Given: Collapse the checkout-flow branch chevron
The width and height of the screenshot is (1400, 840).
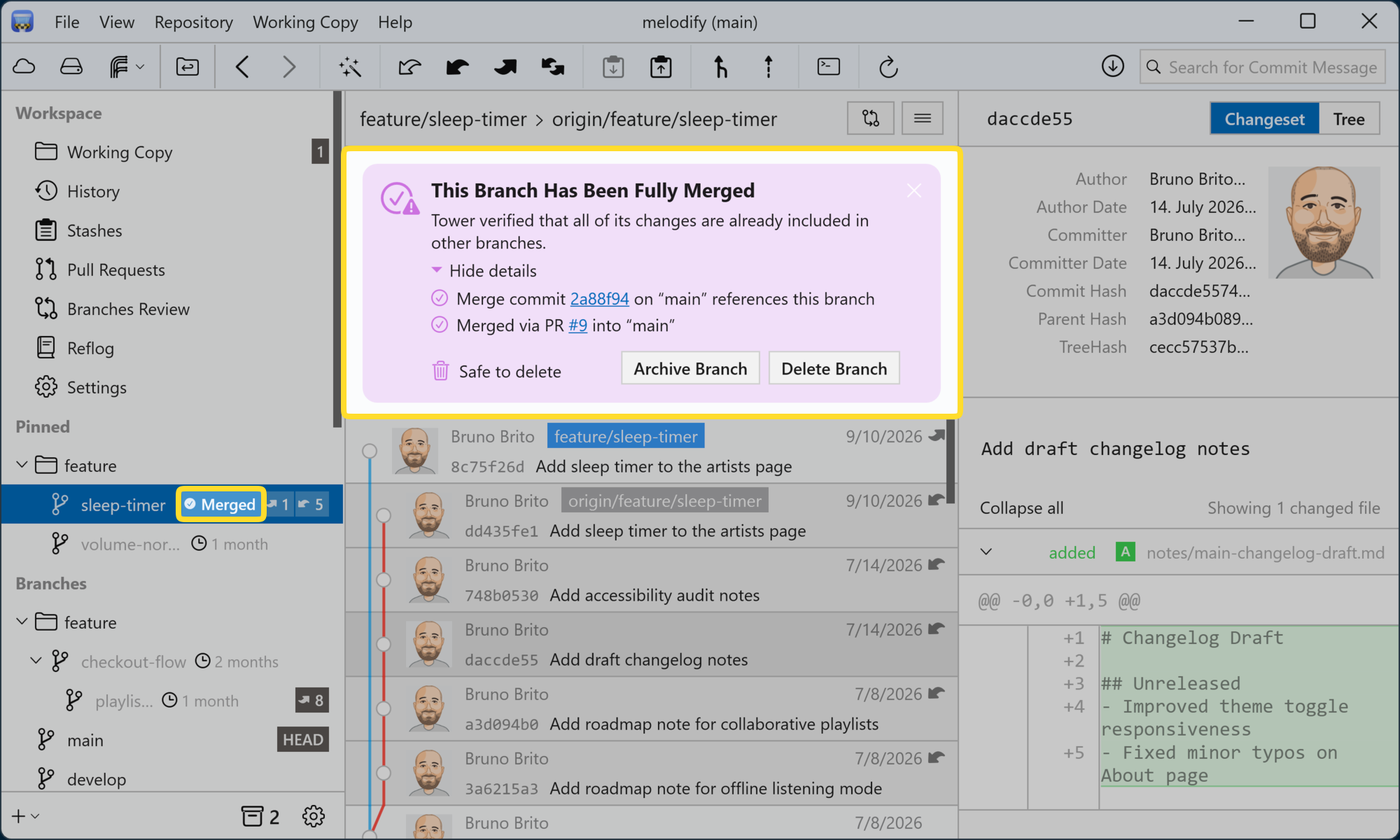Looking at the screenshot, I should [x=36, y=661].
